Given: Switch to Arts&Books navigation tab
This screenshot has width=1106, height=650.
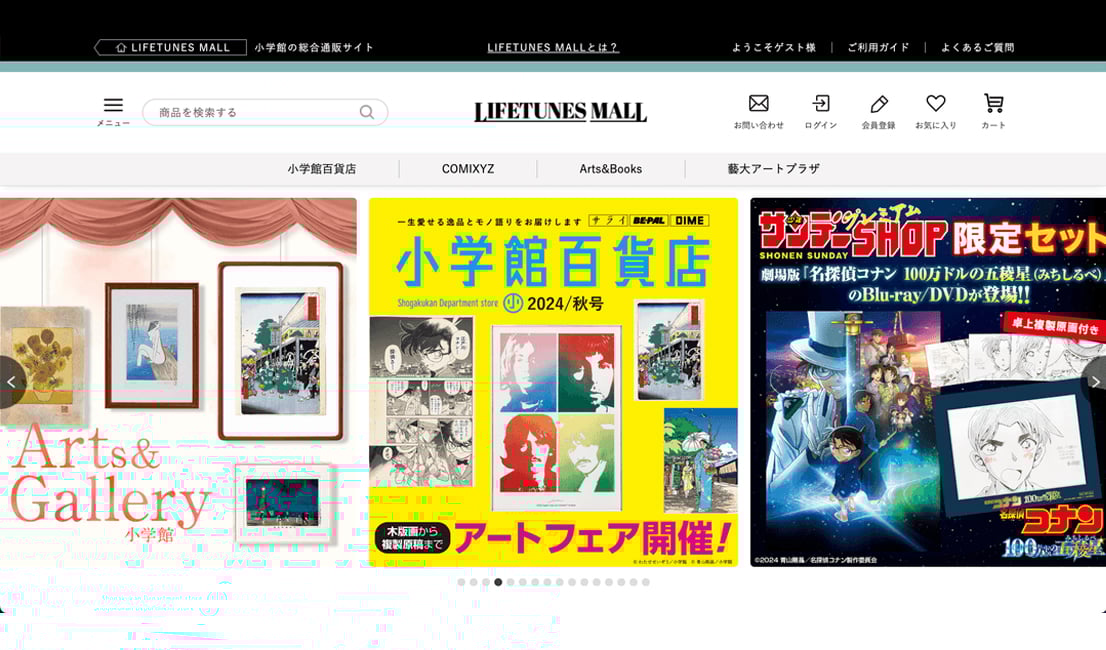Looking at the screenshot, I should (x=610, y=169).
